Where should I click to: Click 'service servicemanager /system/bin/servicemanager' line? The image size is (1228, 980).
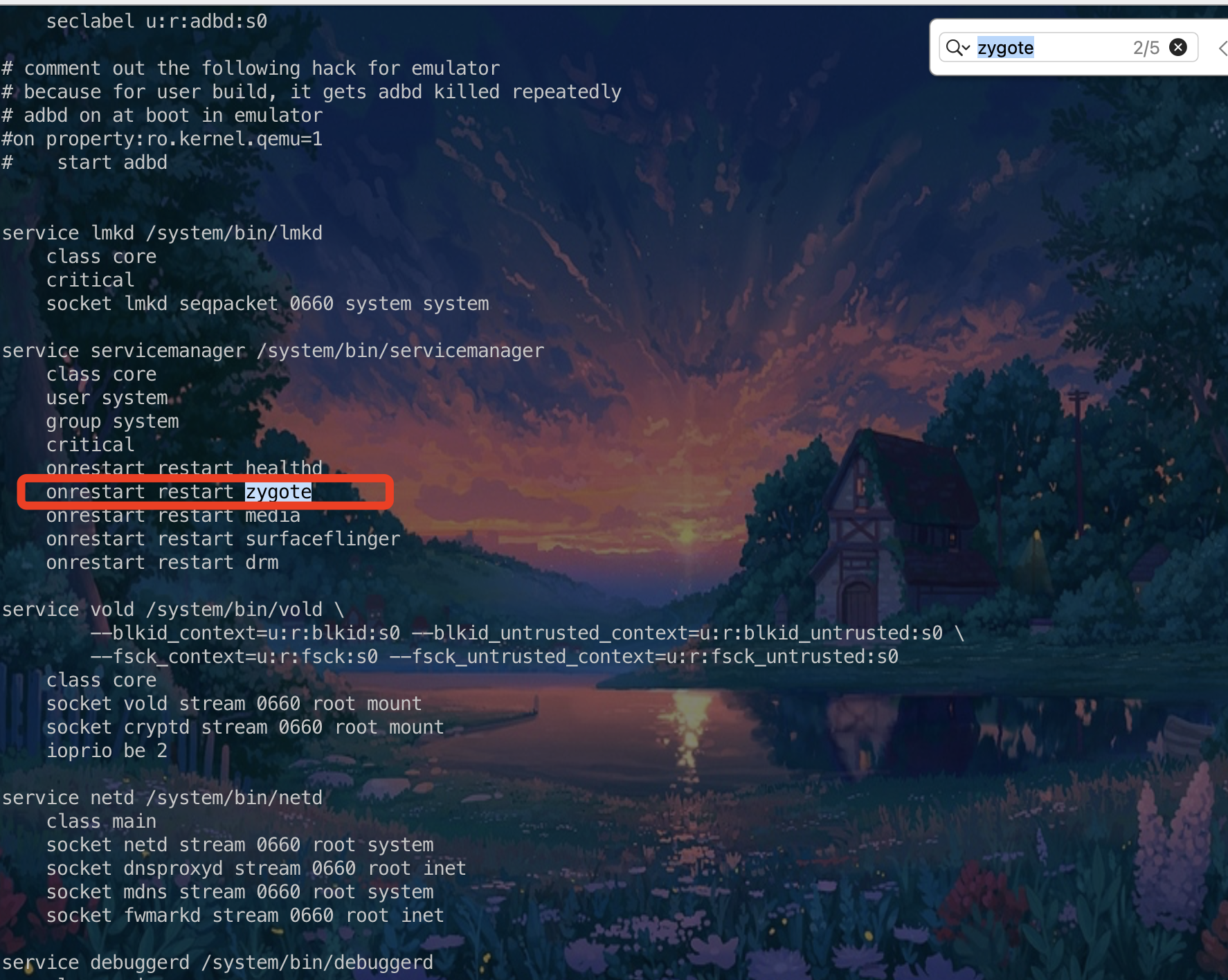point(273,351)
